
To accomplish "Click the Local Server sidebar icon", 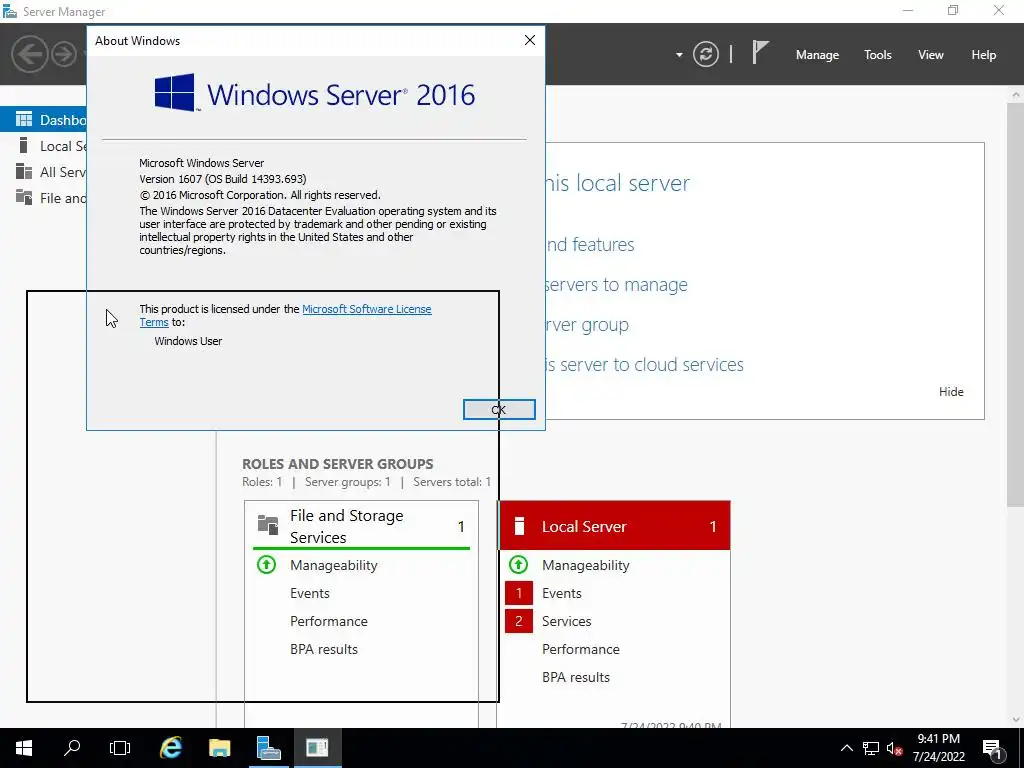I will 24,145.
